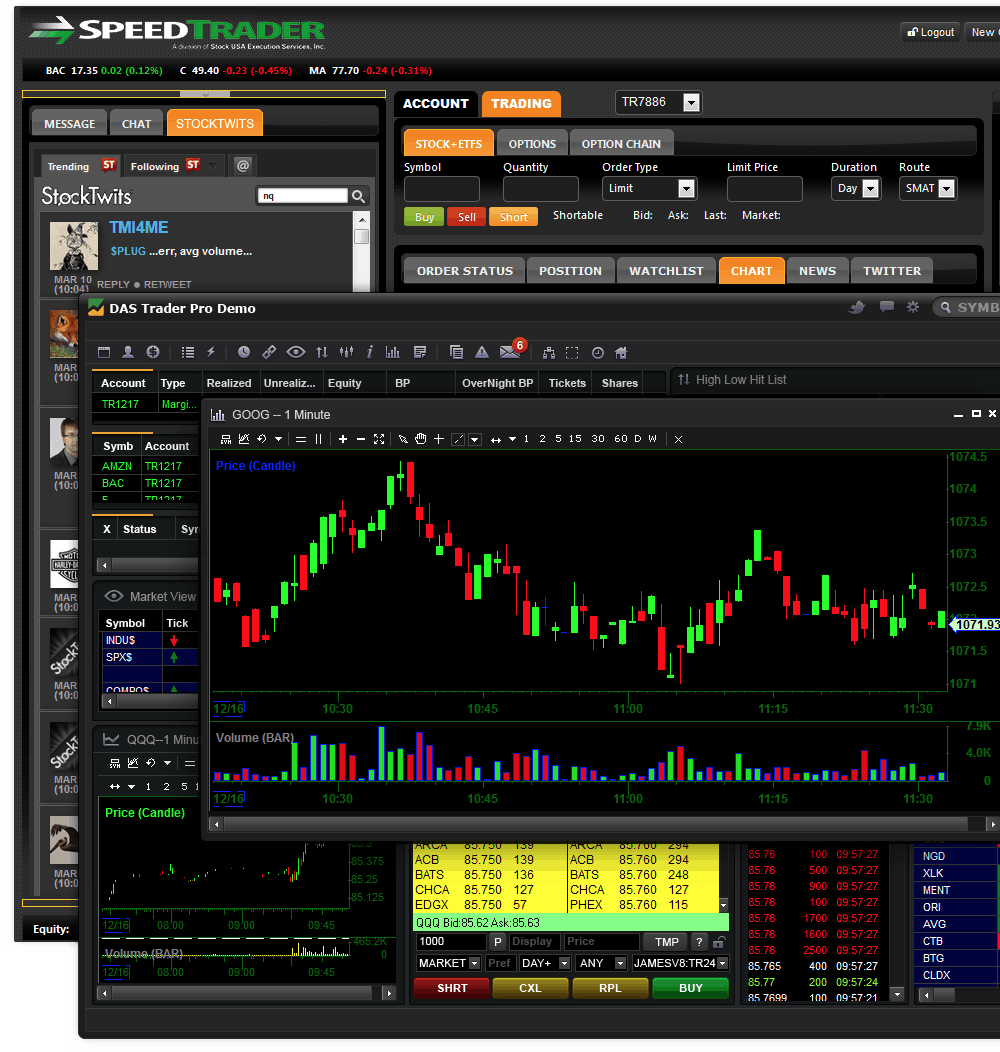This screenshot has height=1052, width=1000.
Task: Click the QQQ chart horizontal scrollbar
Action: pos(248,993)
